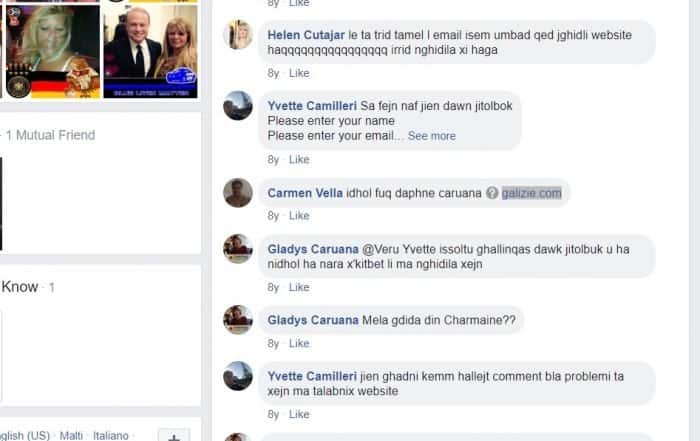
Task: Open Helen Cutajar's profile name link
Action: click(306, 35)
